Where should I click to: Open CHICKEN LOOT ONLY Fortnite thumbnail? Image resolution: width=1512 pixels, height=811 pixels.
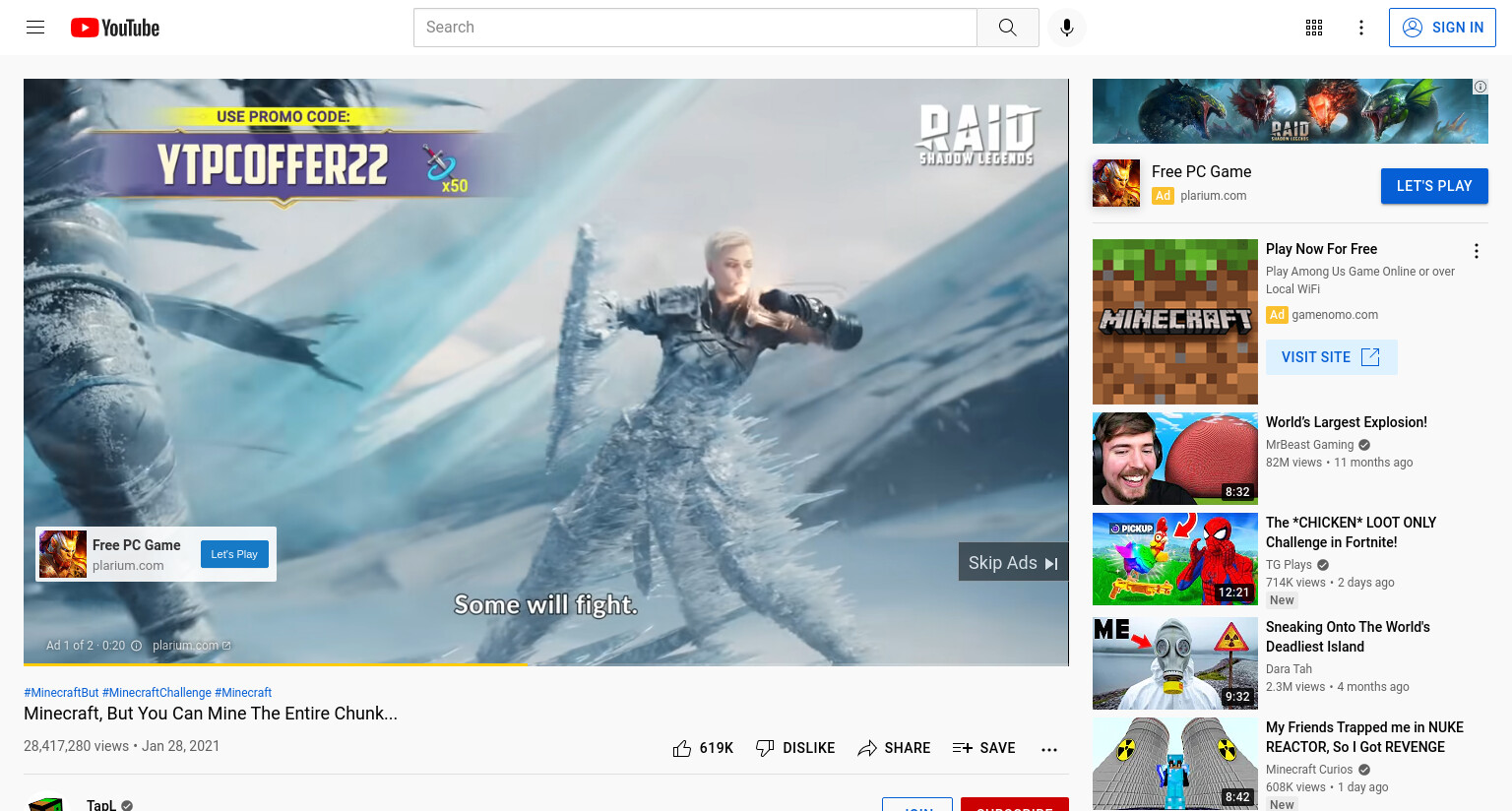click(1175, 559)
